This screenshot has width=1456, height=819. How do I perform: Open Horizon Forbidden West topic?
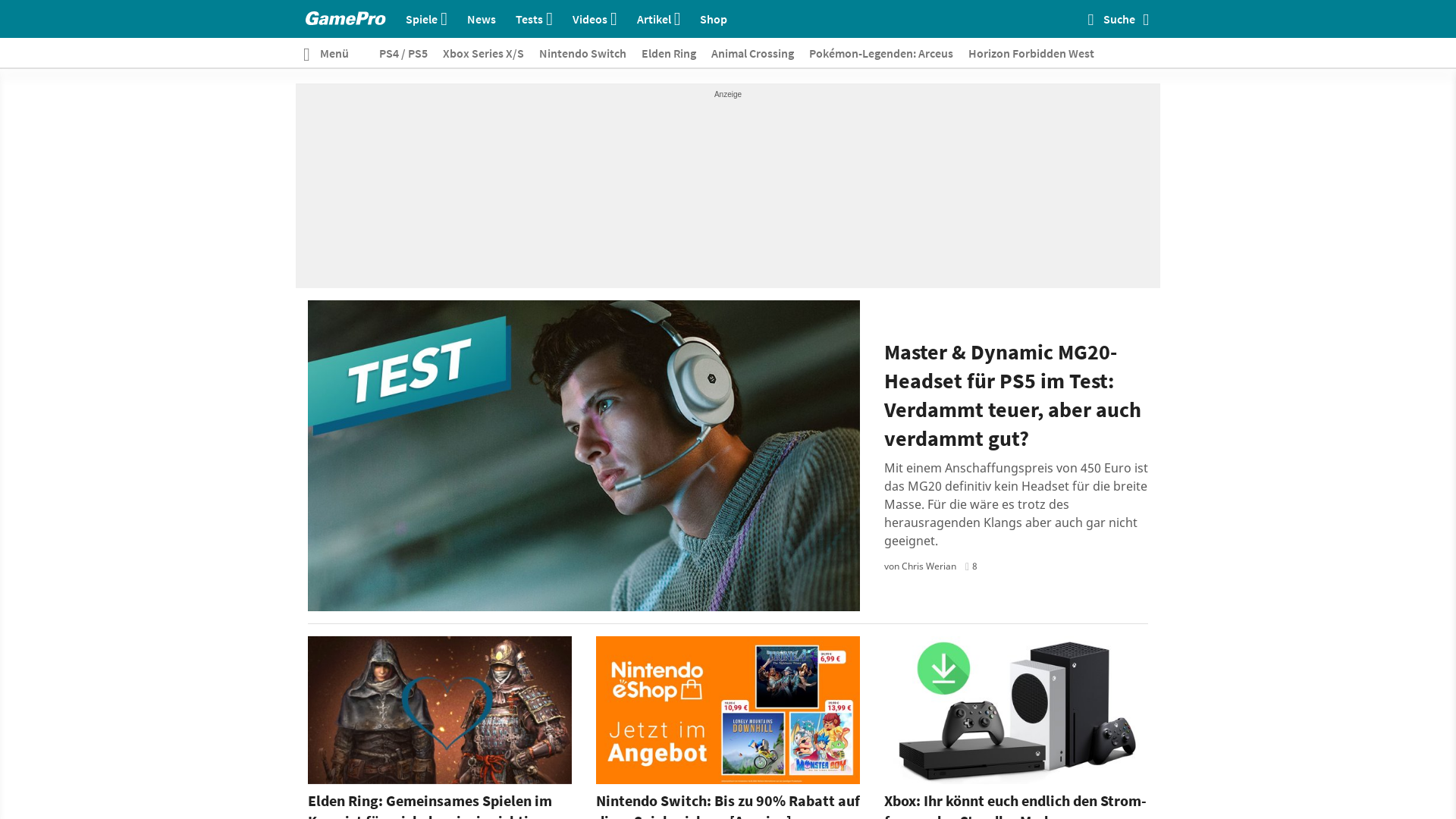(1031, 54)
